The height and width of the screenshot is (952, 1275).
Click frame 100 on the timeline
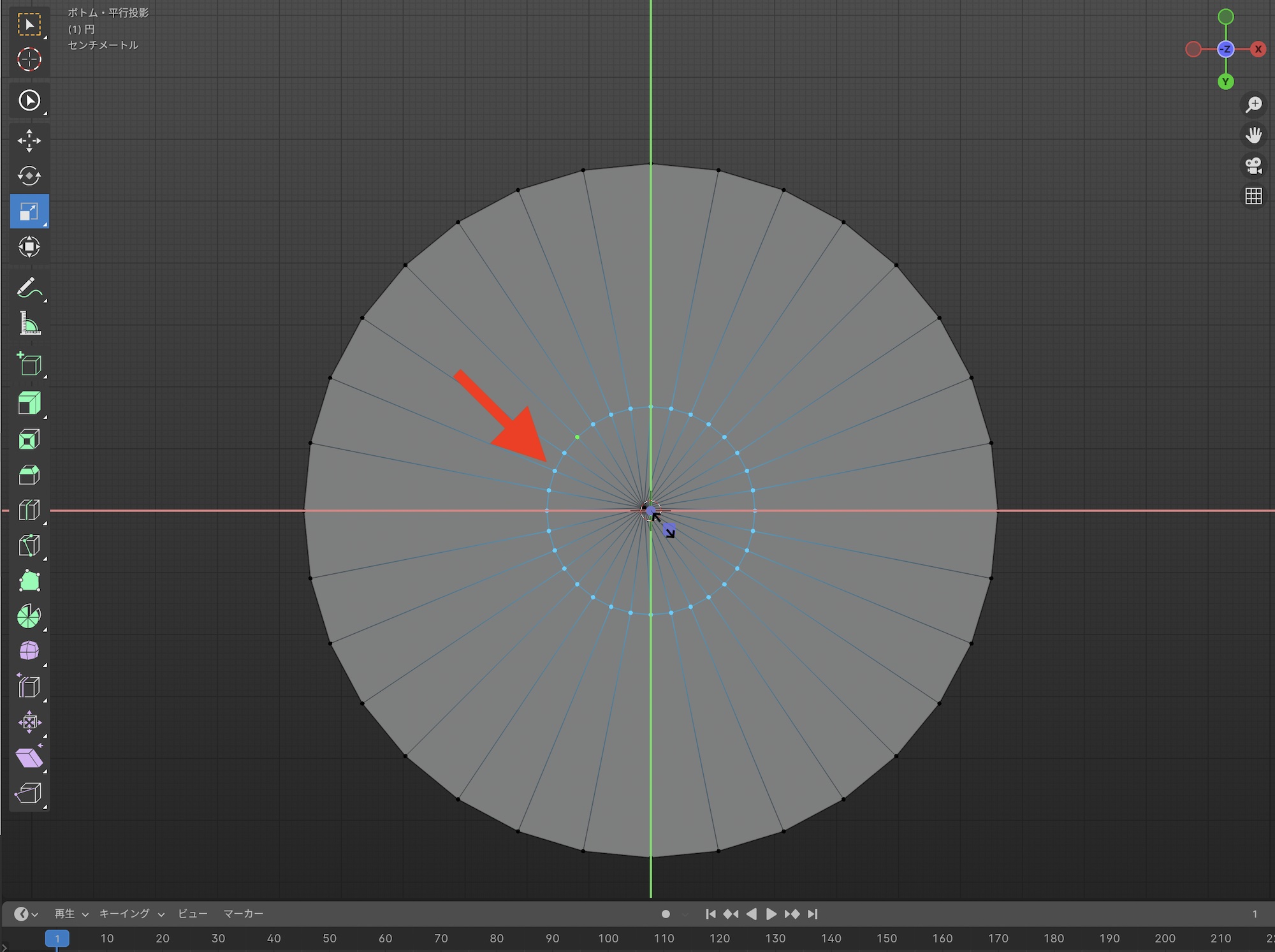(x=608, y=938)
